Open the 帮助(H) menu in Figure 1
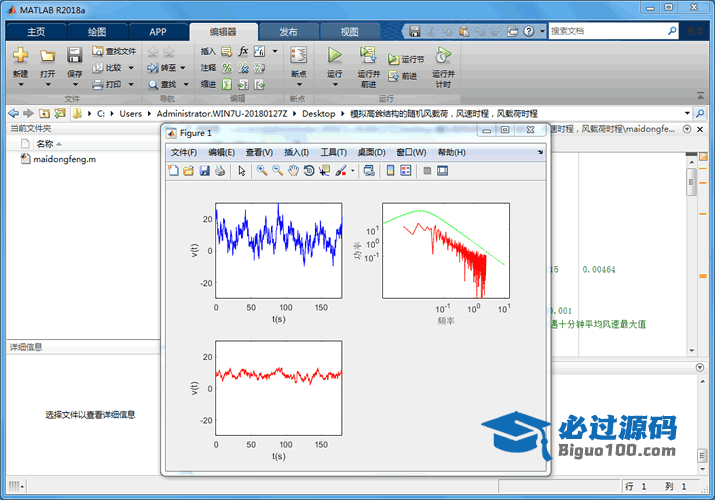Screen dimensions: 715x500 (x=451, y=152)
